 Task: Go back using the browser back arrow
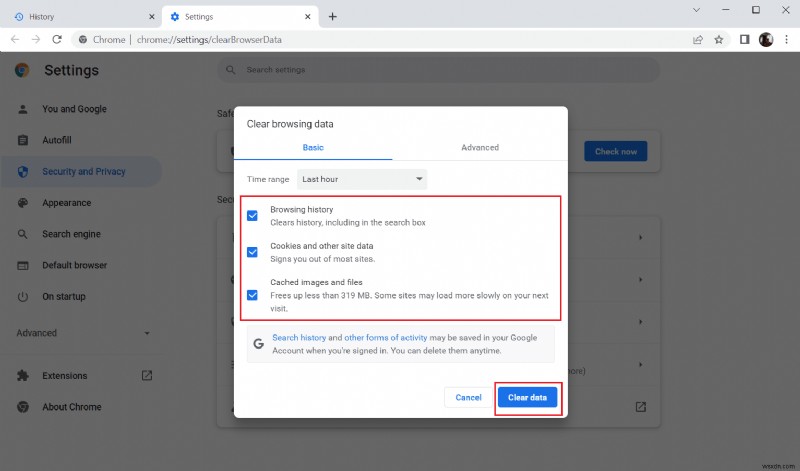(x=15, y=39)
